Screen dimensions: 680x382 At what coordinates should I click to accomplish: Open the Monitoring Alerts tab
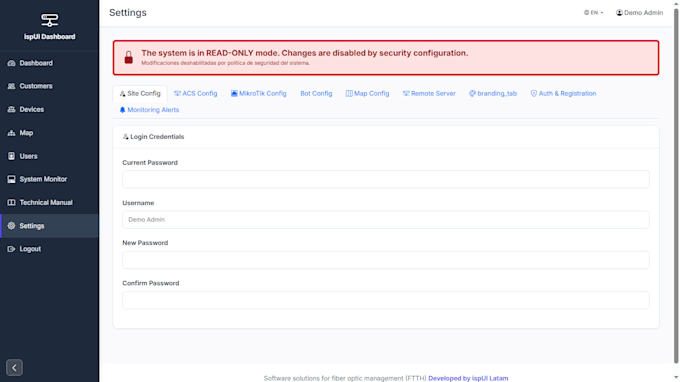pos(149,110)
